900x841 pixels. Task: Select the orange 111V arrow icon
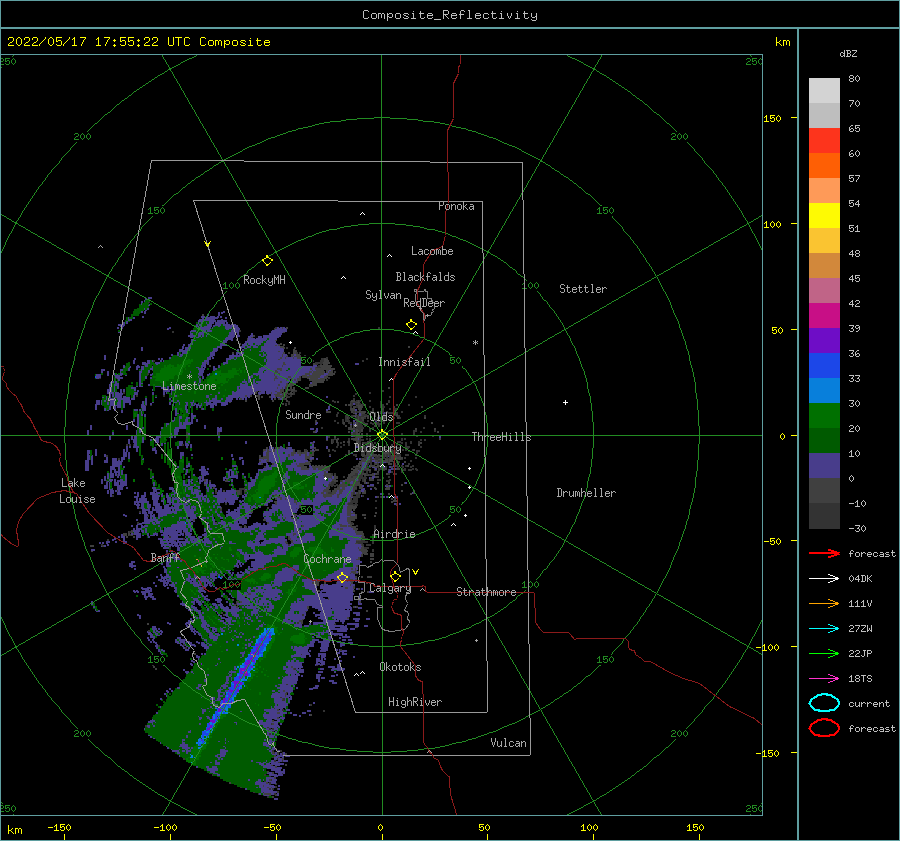824,603
